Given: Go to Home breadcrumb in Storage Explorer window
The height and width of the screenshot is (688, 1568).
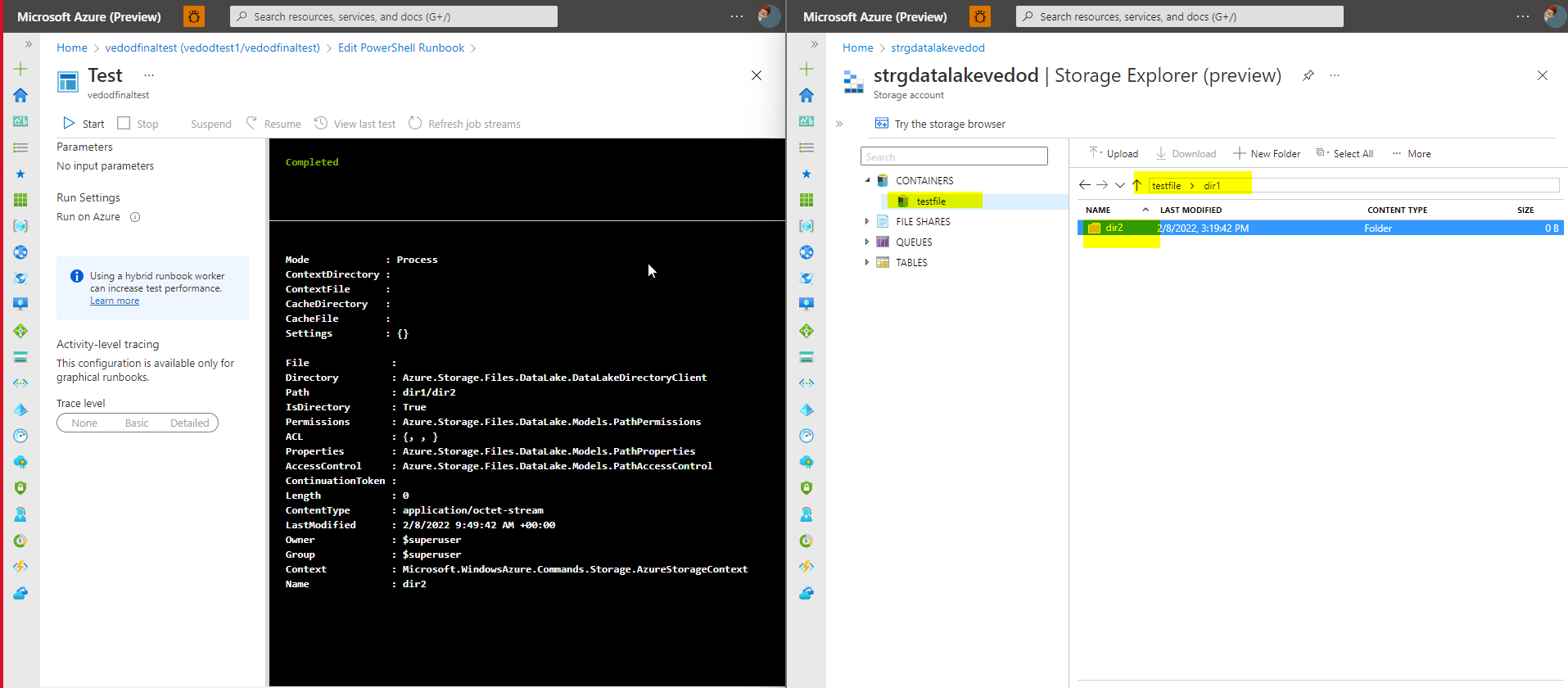Looking at the screenshot, I should point(858,48).
